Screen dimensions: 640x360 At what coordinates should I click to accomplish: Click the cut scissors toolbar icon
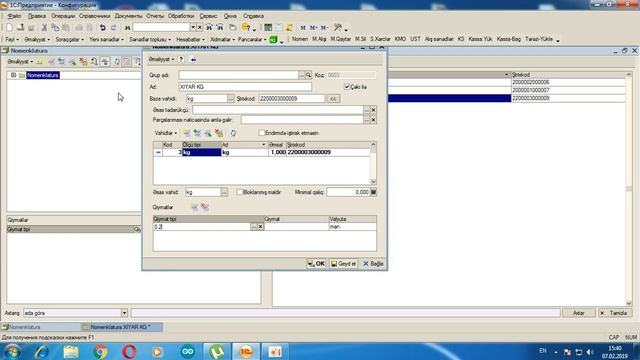(44, 27)
